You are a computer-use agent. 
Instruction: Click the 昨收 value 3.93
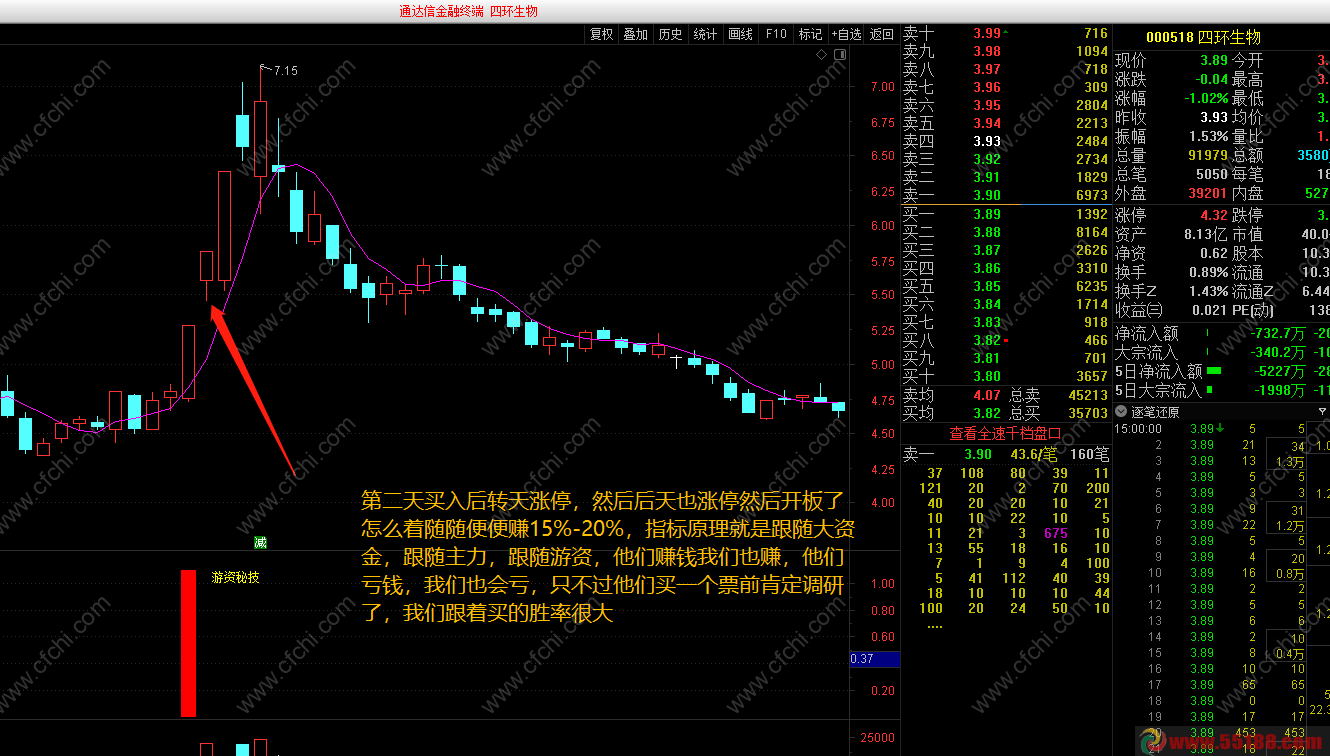pos(1214,117)
